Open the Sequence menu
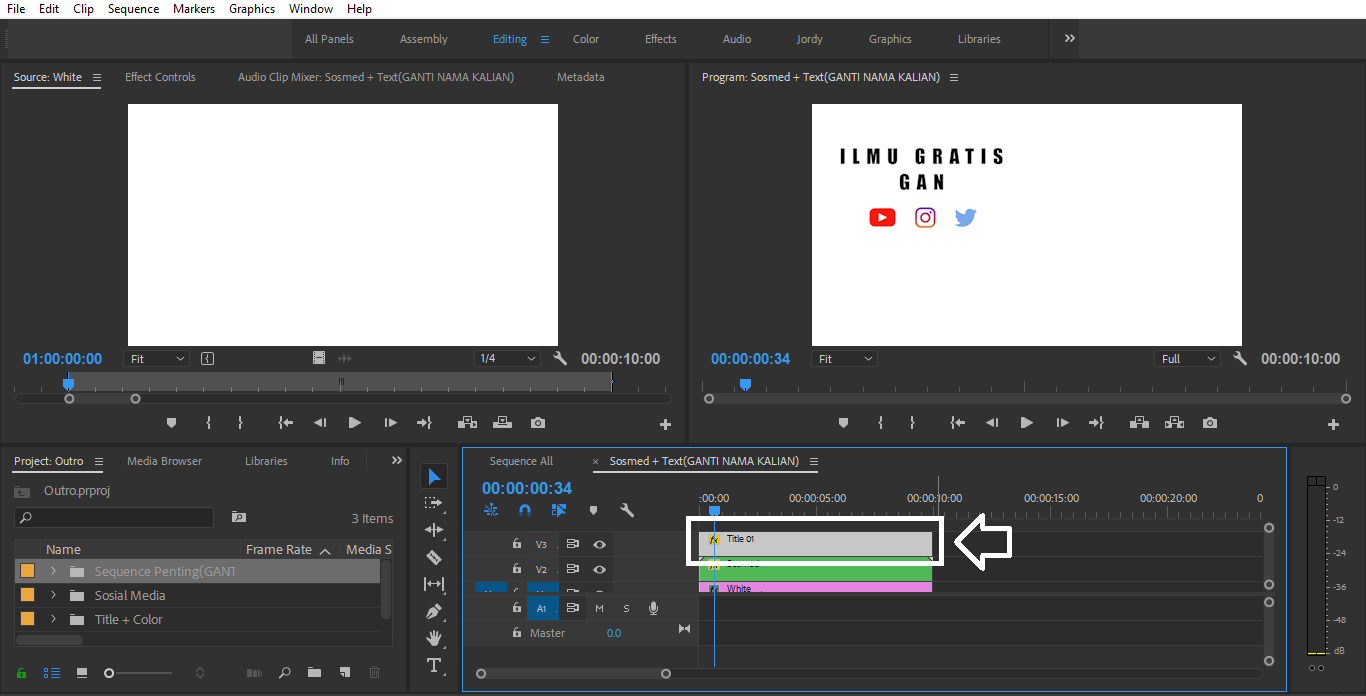1366x696 pixels. tap(133, 8)
